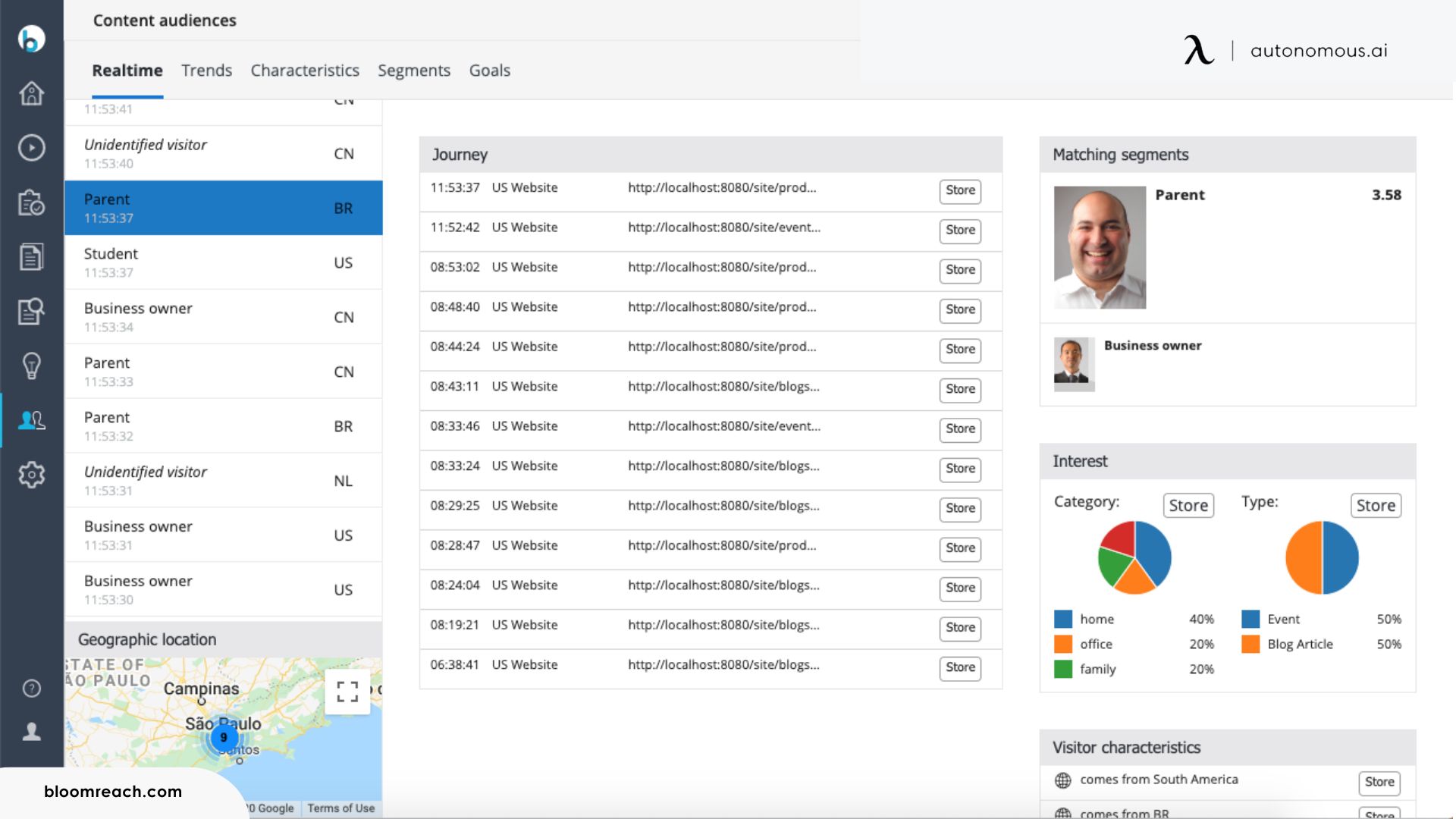Open the user profile icon in sidebar
Image resolution: width=1456 pixels, height=819 pixels.
[x=31, y=731]
